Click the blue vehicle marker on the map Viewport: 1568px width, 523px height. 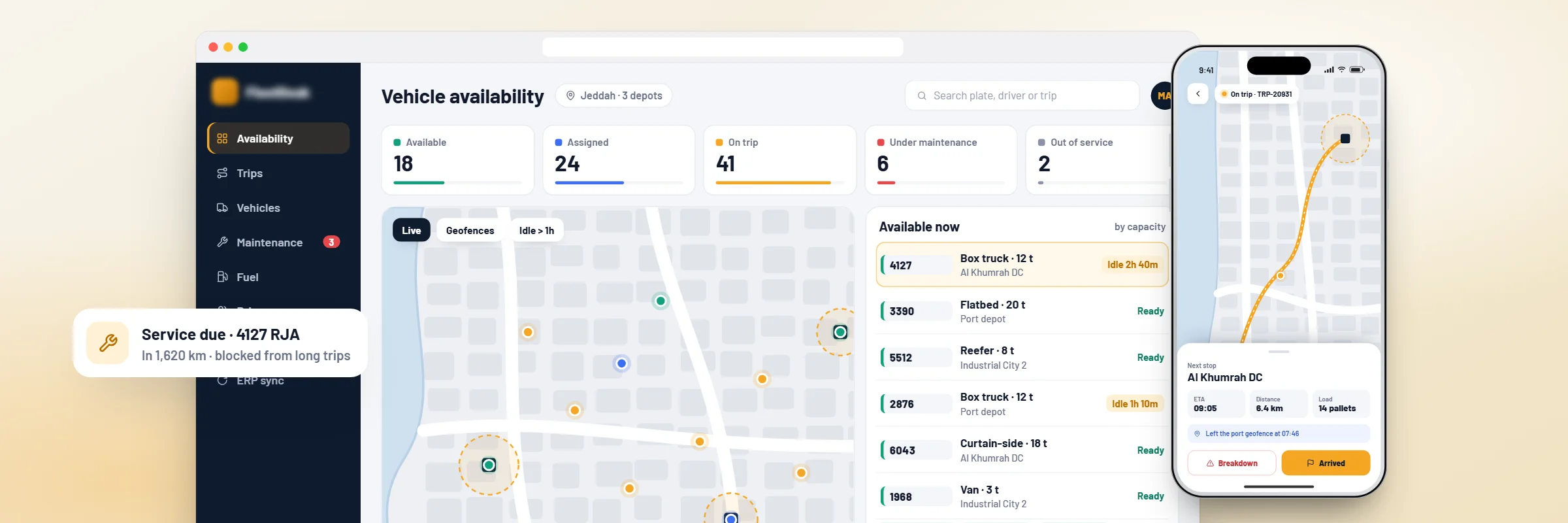point(621,363)
